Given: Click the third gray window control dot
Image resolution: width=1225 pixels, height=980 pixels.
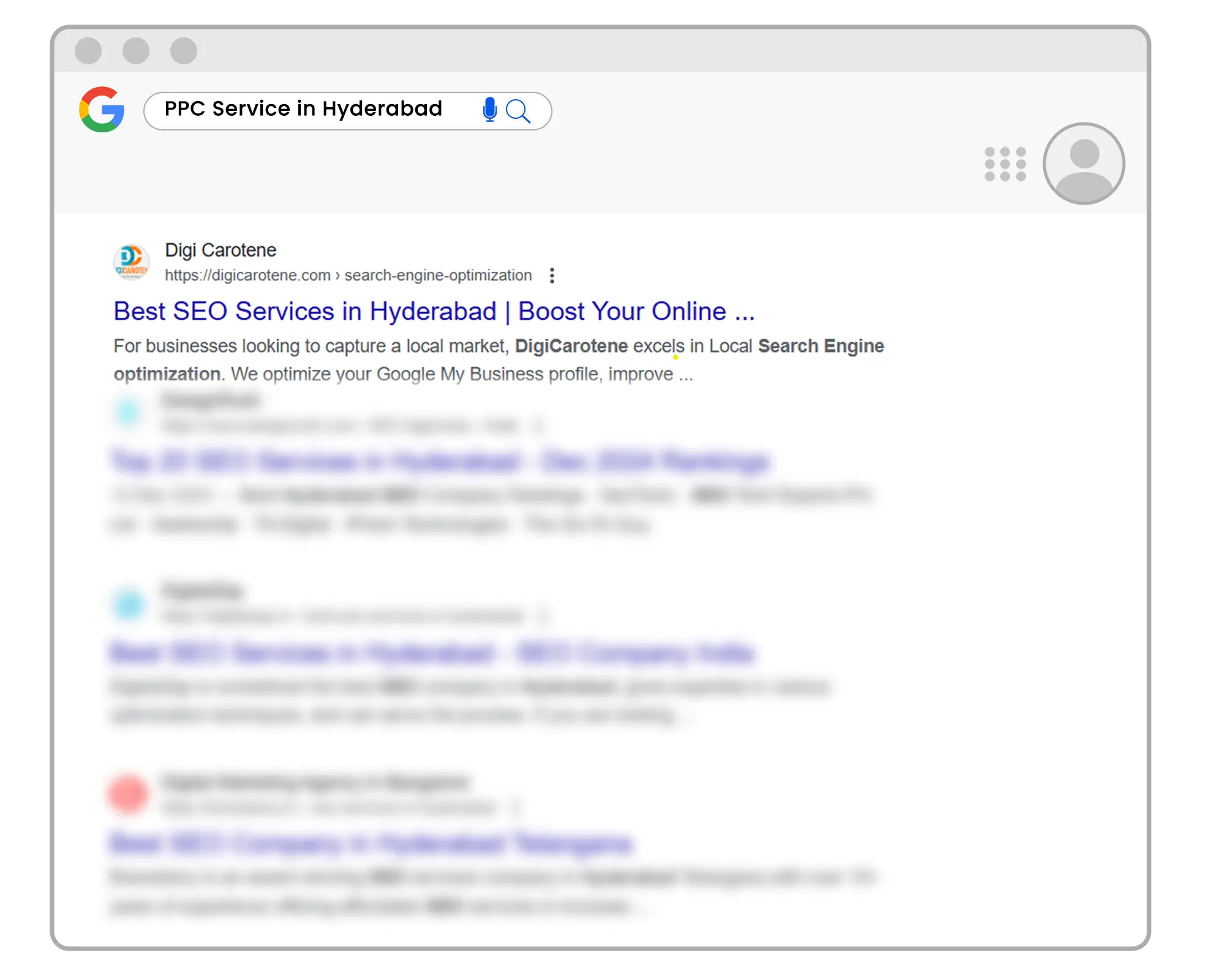Looking at the screenshot, I should click(184, 51).
